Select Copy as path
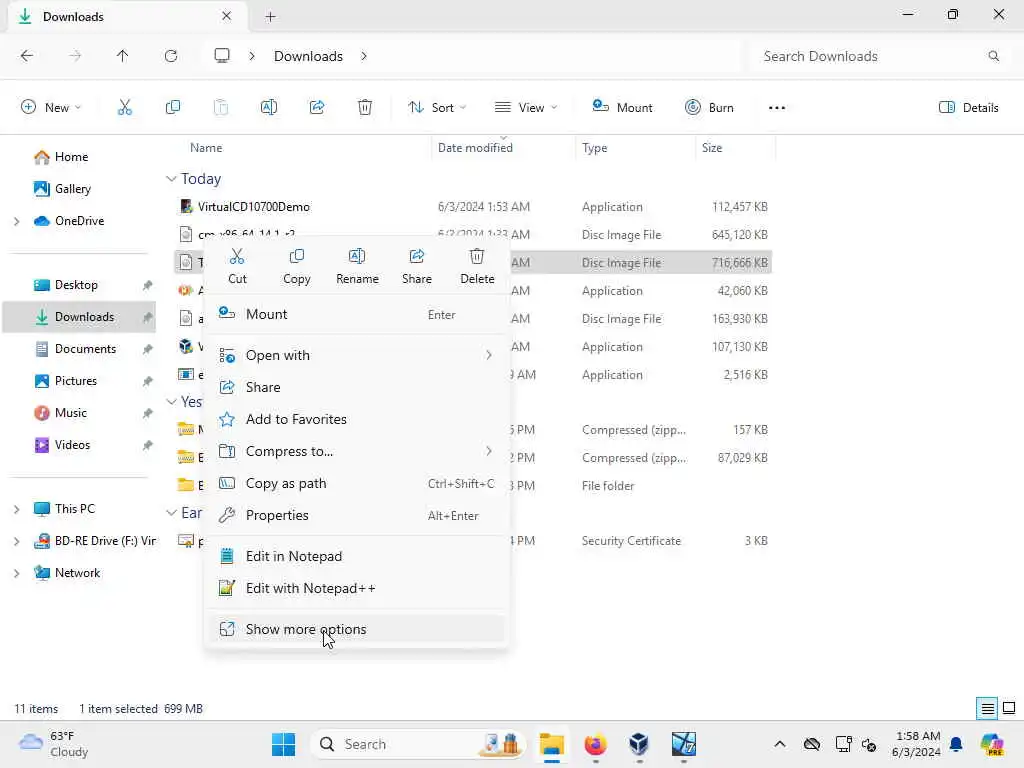 coord(356,483)
